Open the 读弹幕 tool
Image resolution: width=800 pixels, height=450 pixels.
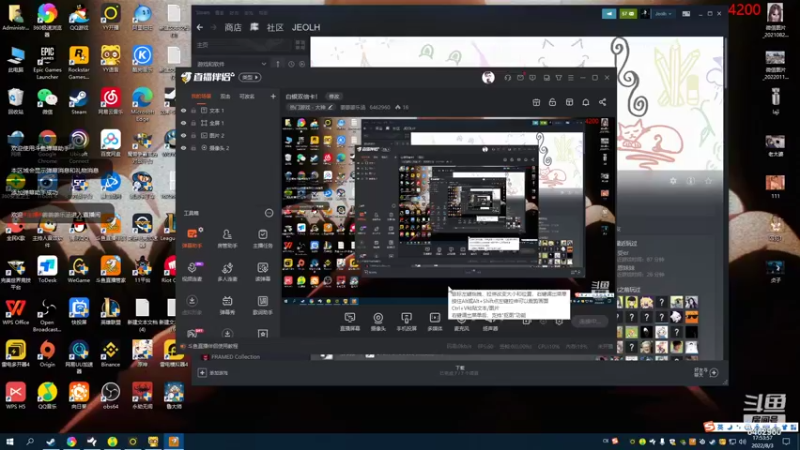point(263,271)
